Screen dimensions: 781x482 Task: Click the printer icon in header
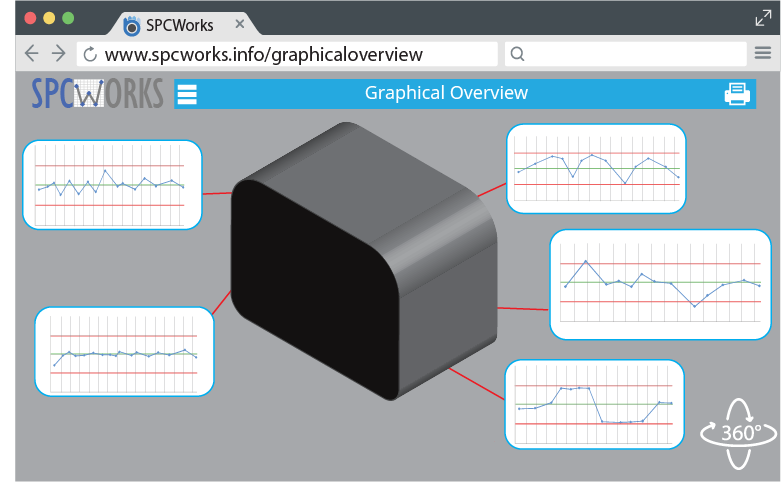(x=737, y=94)
